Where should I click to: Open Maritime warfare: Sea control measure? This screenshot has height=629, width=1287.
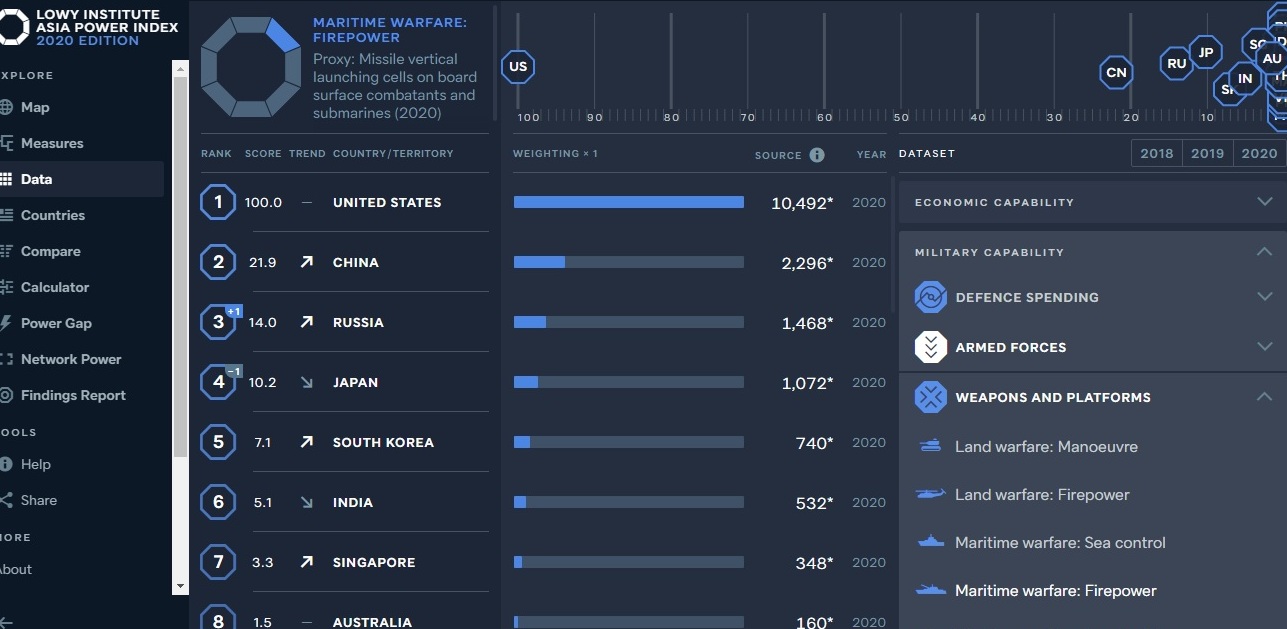tap(1060, 543)
